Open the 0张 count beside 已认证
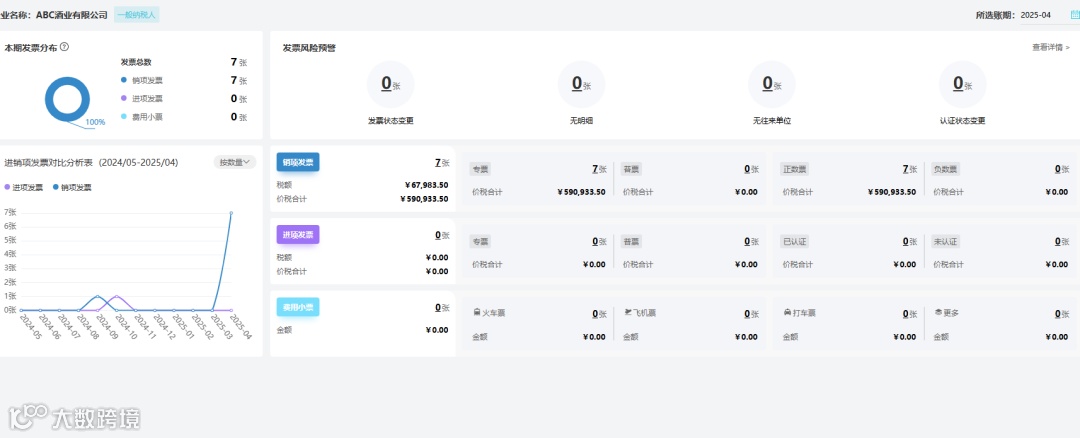1080x438 pixels. pos(909,242)
